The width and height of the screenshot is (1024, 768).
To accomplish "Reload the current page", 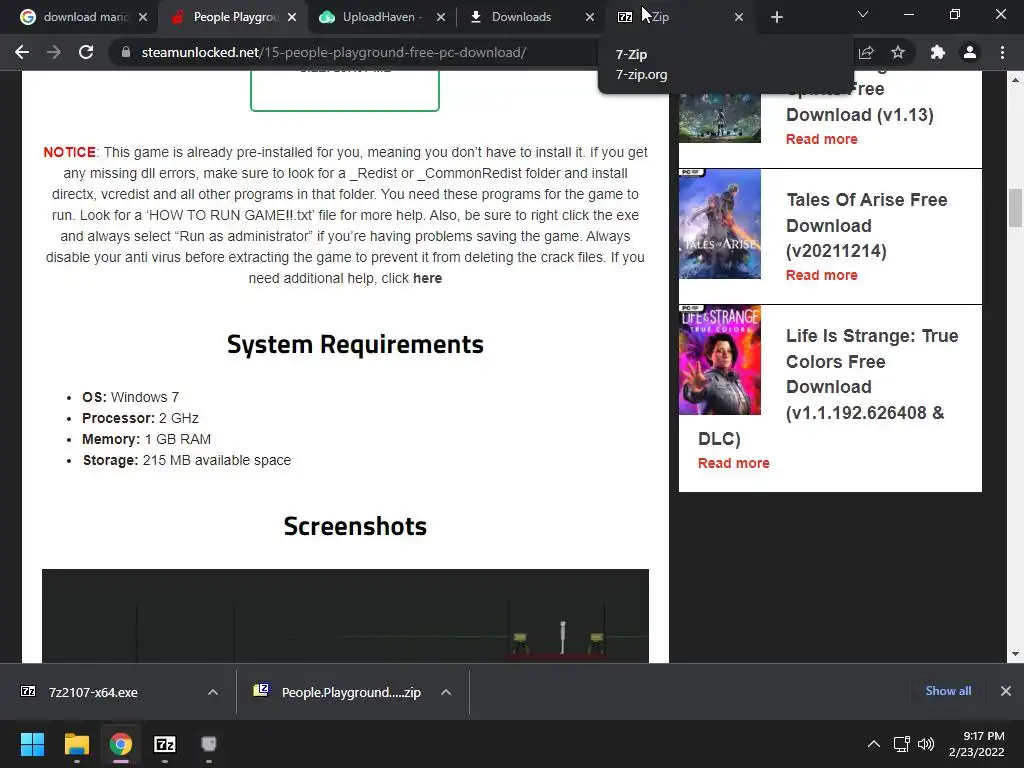I will [x=86, y=52].
